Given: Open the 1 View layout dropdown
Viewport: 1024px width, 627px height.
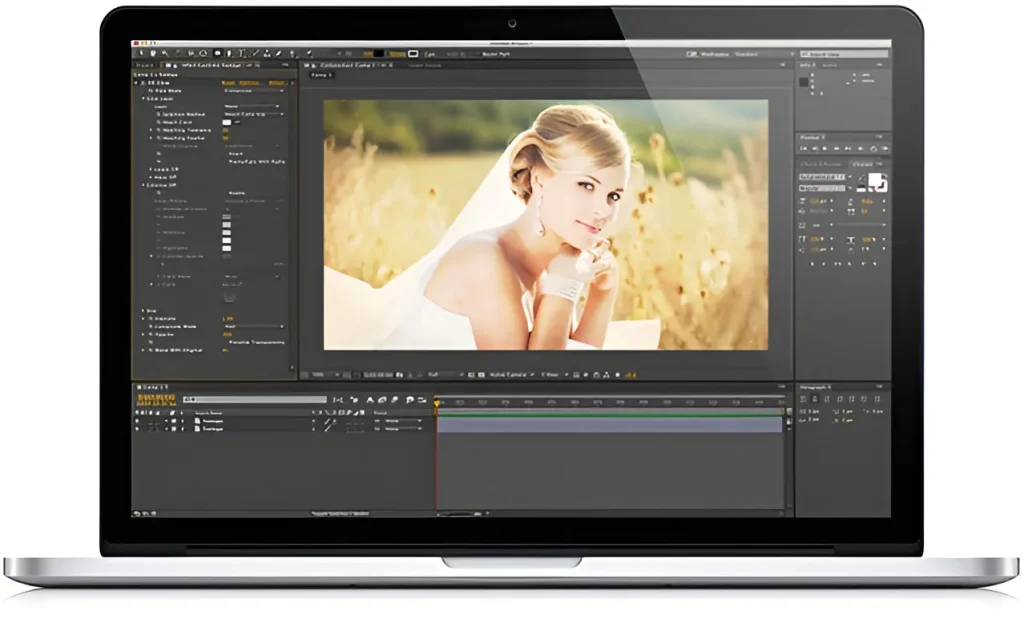Looking at the screenshot, I should tap(554, 375).
